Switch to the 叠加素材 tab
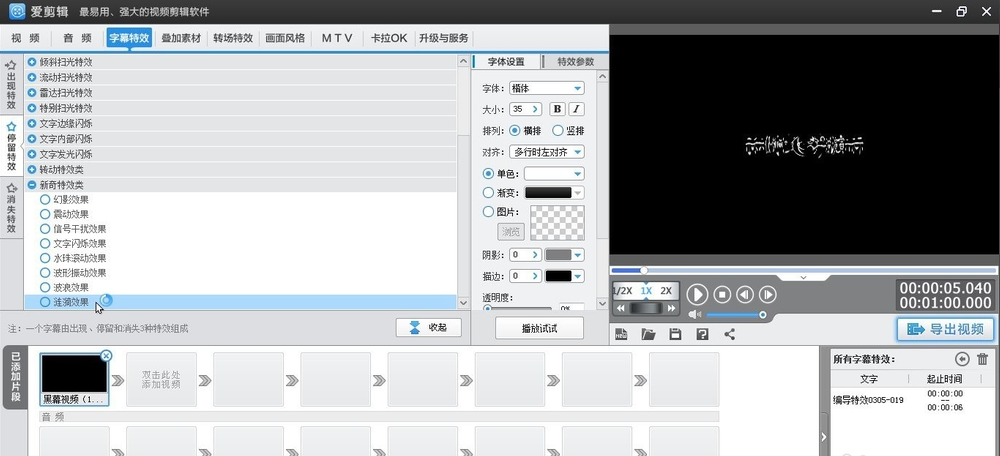The height and width of the screenshot is (456, 1000). click(x=181, y=38)
